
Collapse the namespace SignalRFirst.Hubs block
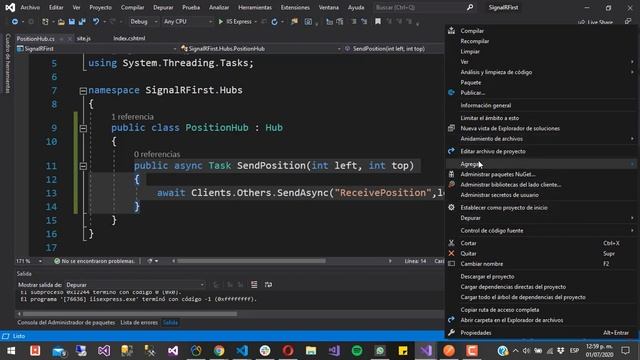83,91
